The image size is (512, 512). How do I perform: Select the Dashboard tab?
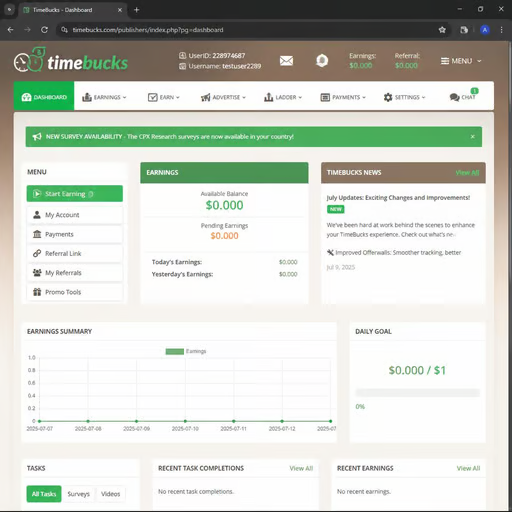pyautogui.click(x=44, y=96)
